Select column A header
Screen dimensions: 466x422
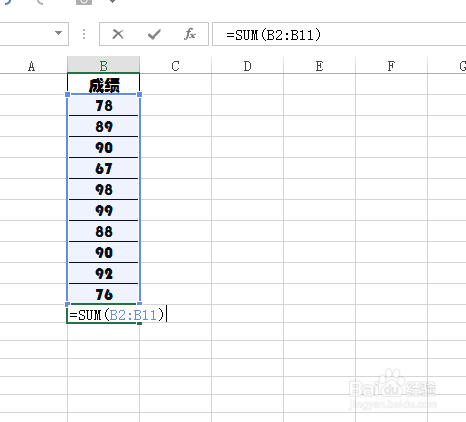click(x=31, y=66)
